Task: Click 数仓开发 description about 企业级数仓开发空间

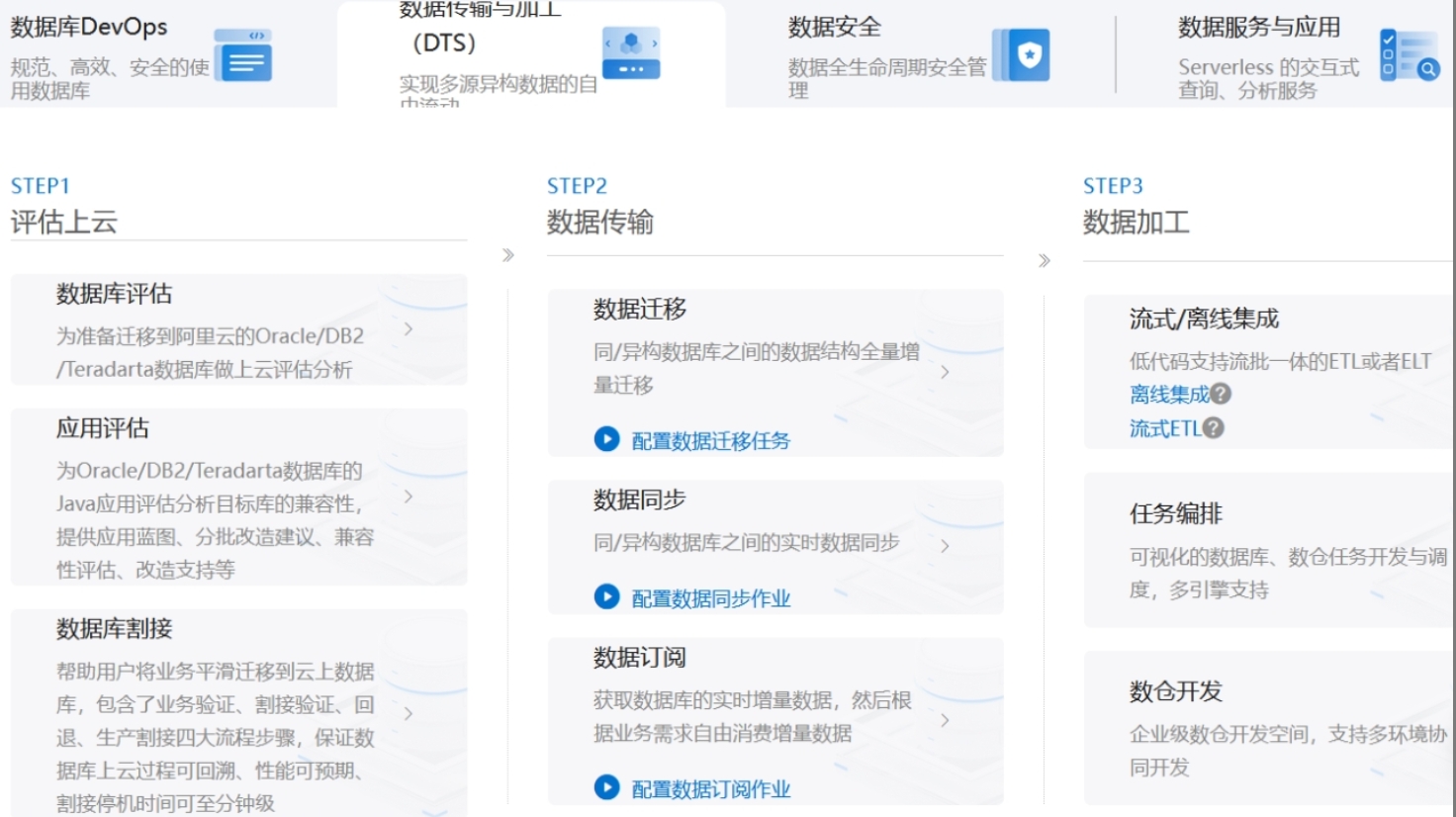Action: pos(1288,750)
